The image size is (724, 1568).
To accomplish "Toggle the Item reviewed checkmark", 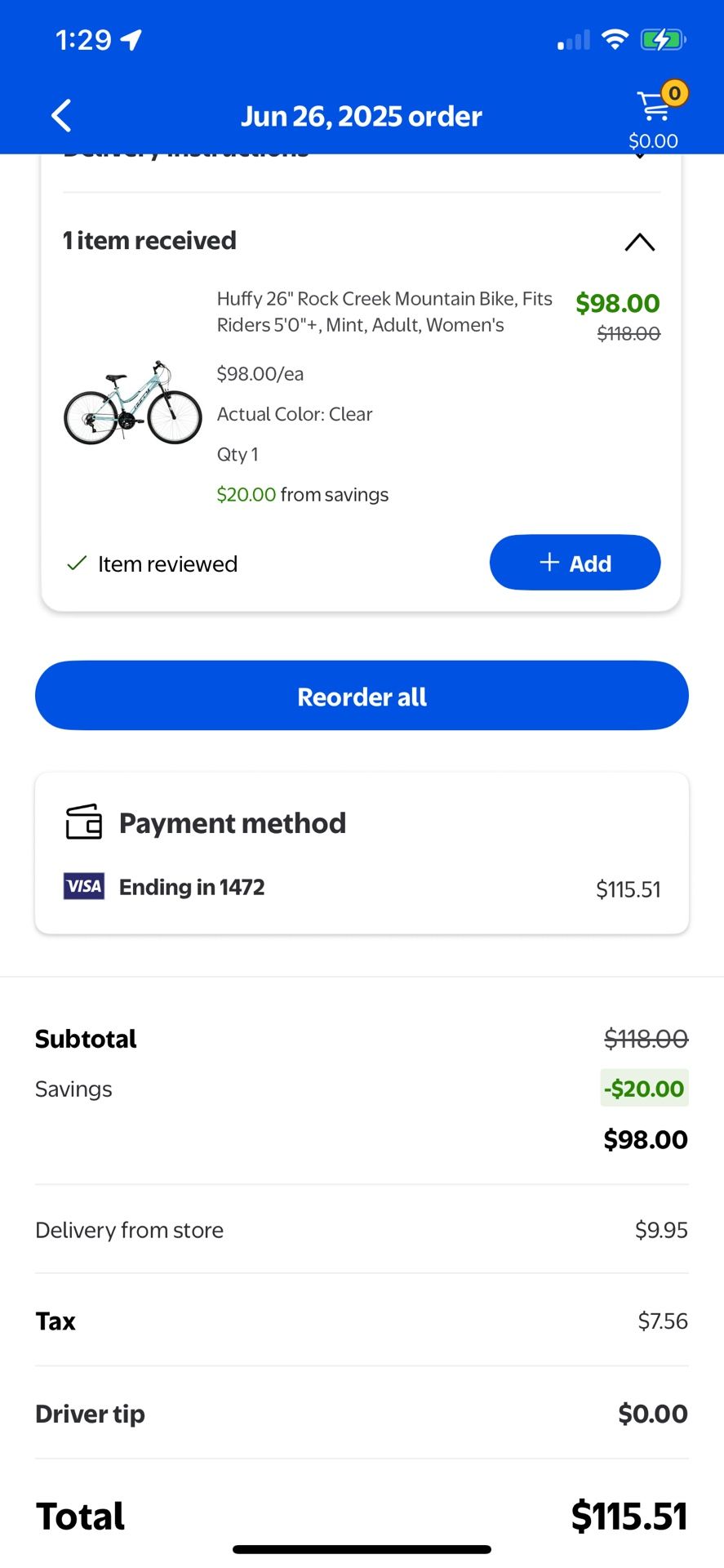I will 76,563.
